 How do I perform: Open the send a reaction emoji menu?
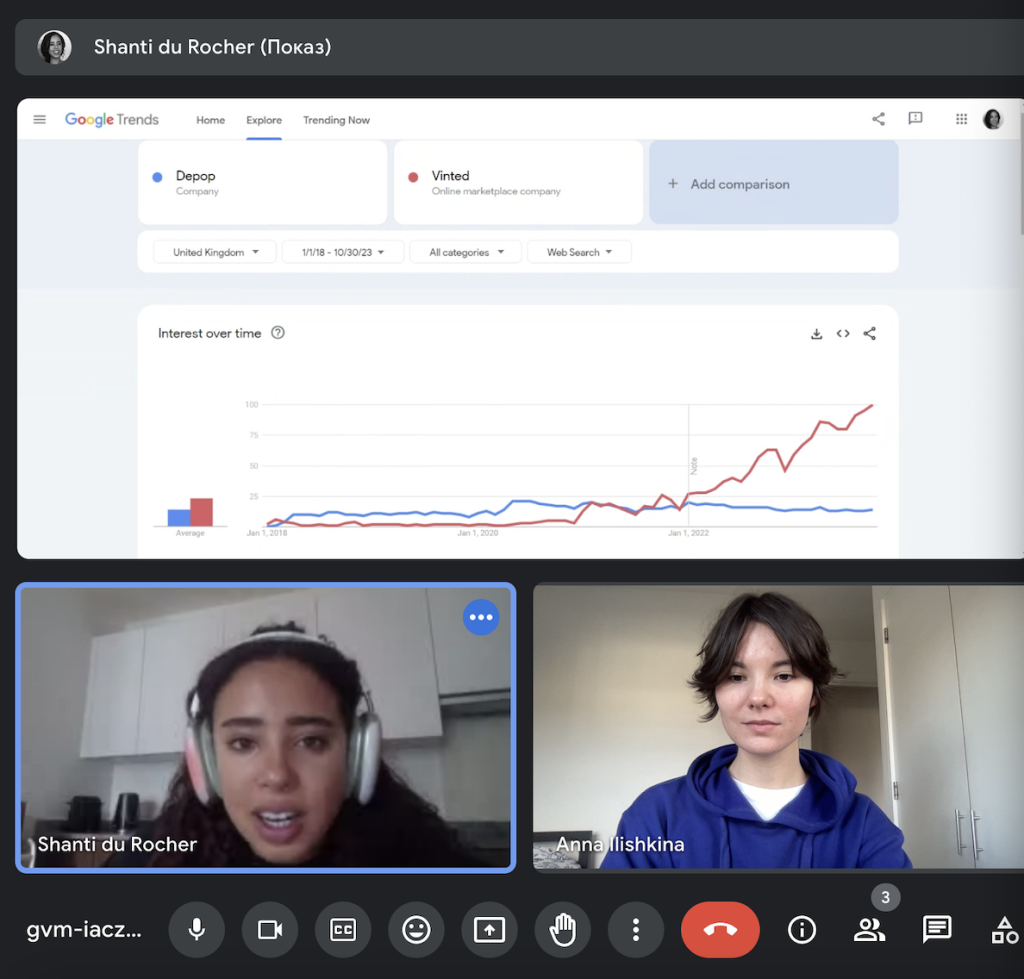click(x=416, y=929)
